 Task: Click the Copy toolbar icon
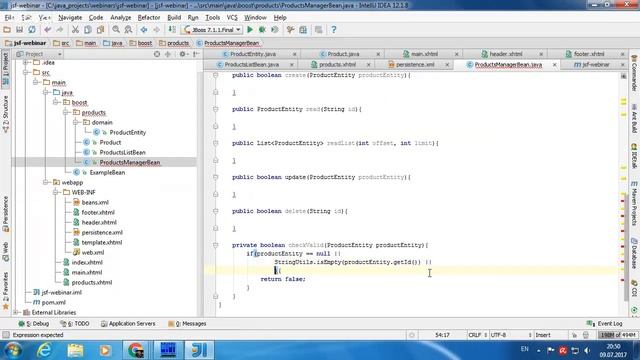tap(88, 30)
